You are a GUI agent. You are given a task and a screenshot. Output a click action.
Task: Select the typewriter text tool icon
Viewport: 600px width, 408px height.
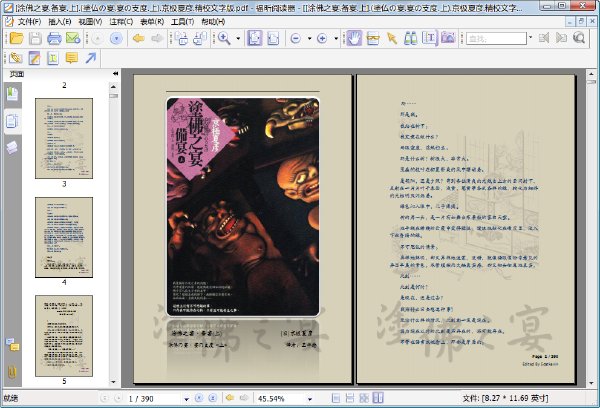point(53,58)
